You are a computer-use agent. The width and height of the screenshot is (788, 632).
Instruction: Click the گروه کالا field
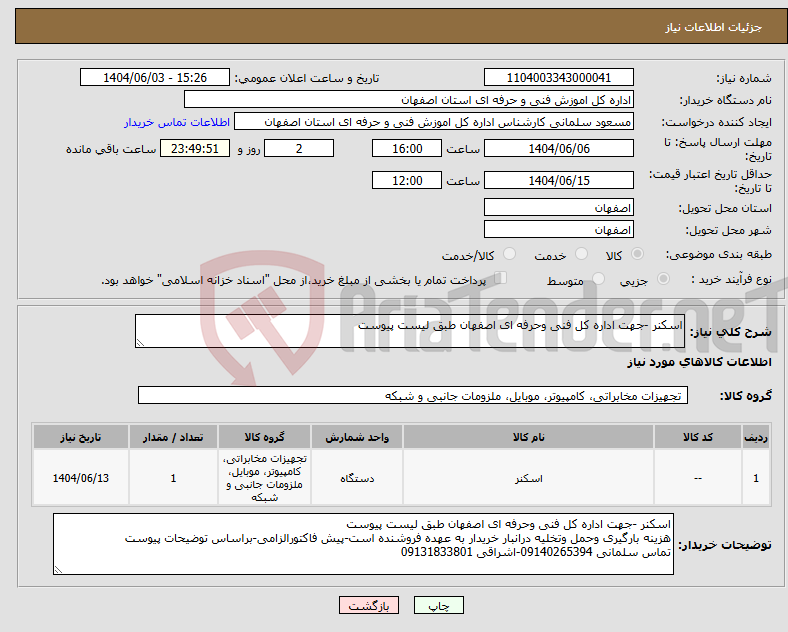pyautogui.click(x=413, y=395)
